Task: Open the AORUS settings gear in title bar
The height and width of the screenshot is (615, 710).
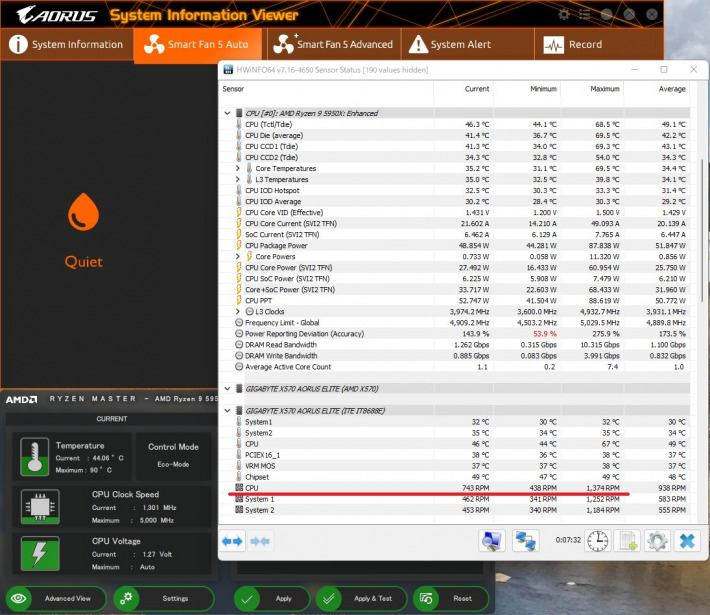Action: click(x=564, y=14)
